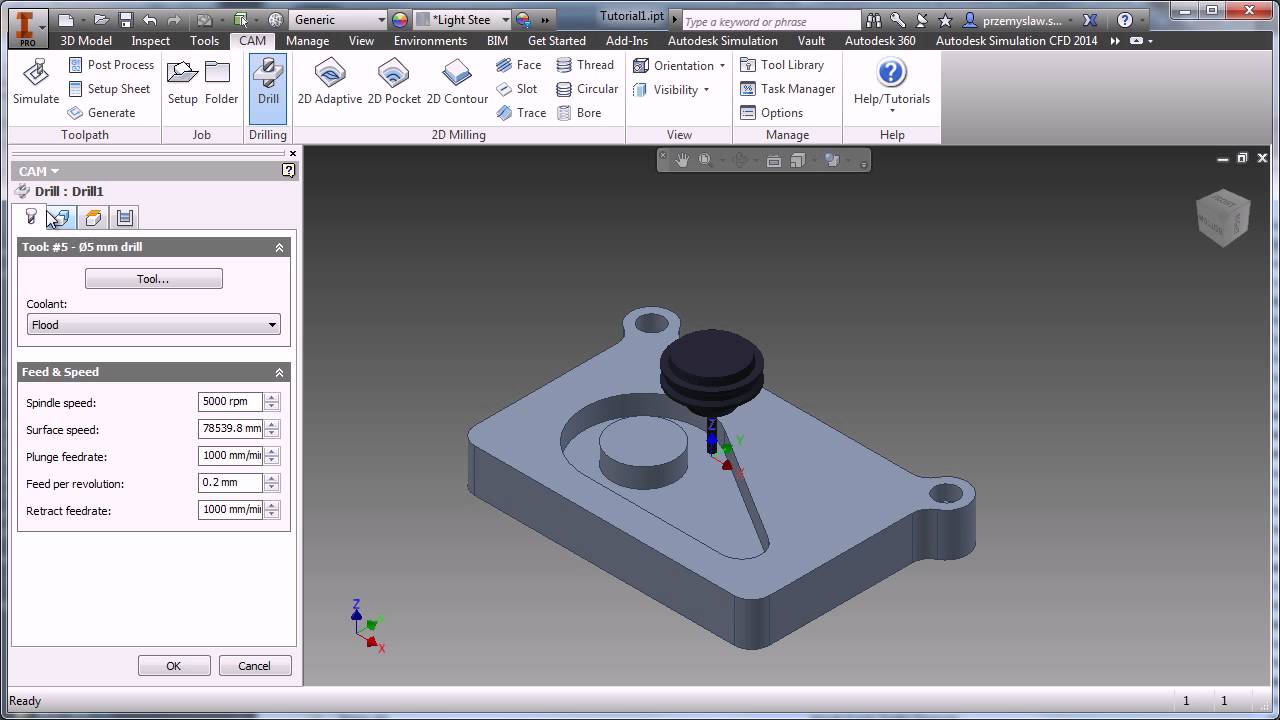This screenshot has width=1280, height=720.
Task: Open the Vault ribbon tab
Action: (811, 40)
